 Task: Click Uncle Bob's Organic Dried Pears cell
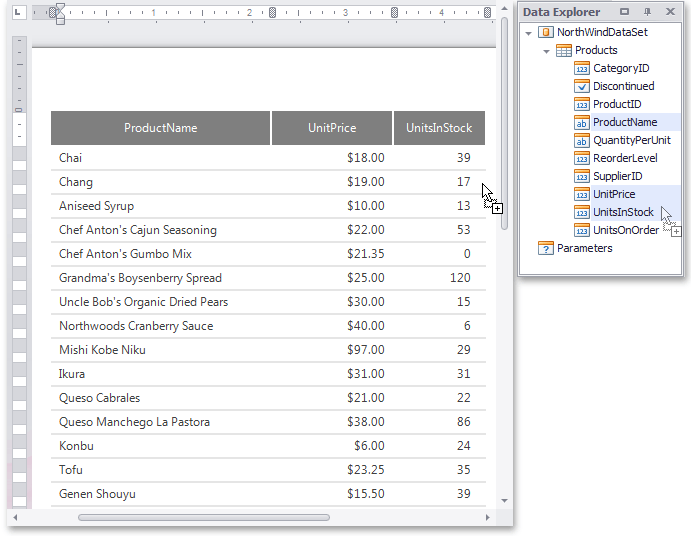160,302
